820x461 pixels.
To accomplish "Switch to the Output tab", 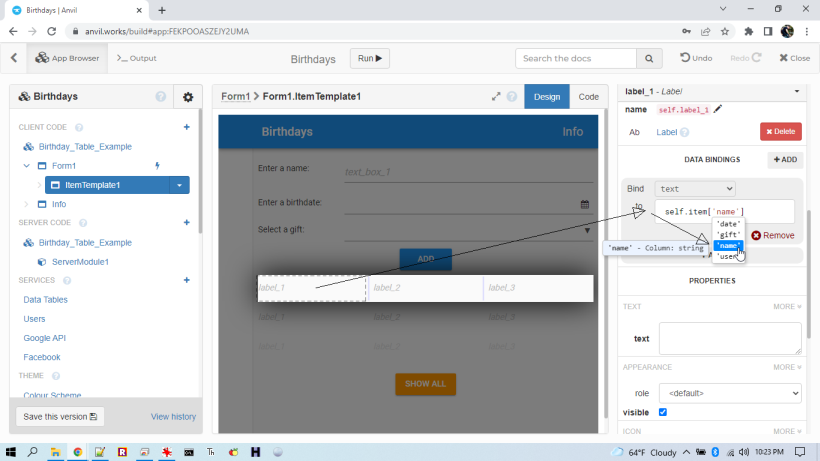I will click(x=137, y=58).
